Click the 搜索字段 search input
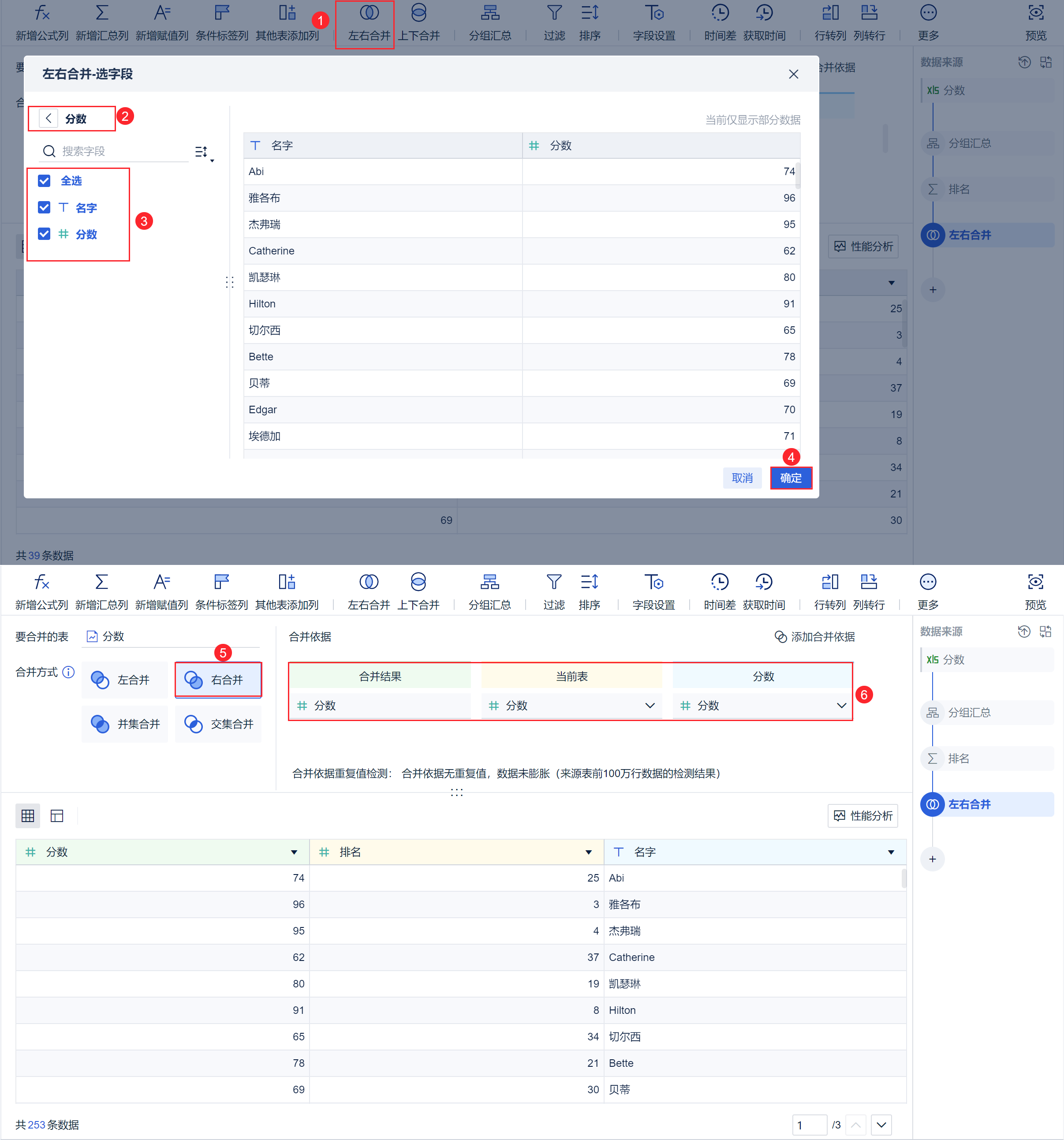 [x=115, y=151]
